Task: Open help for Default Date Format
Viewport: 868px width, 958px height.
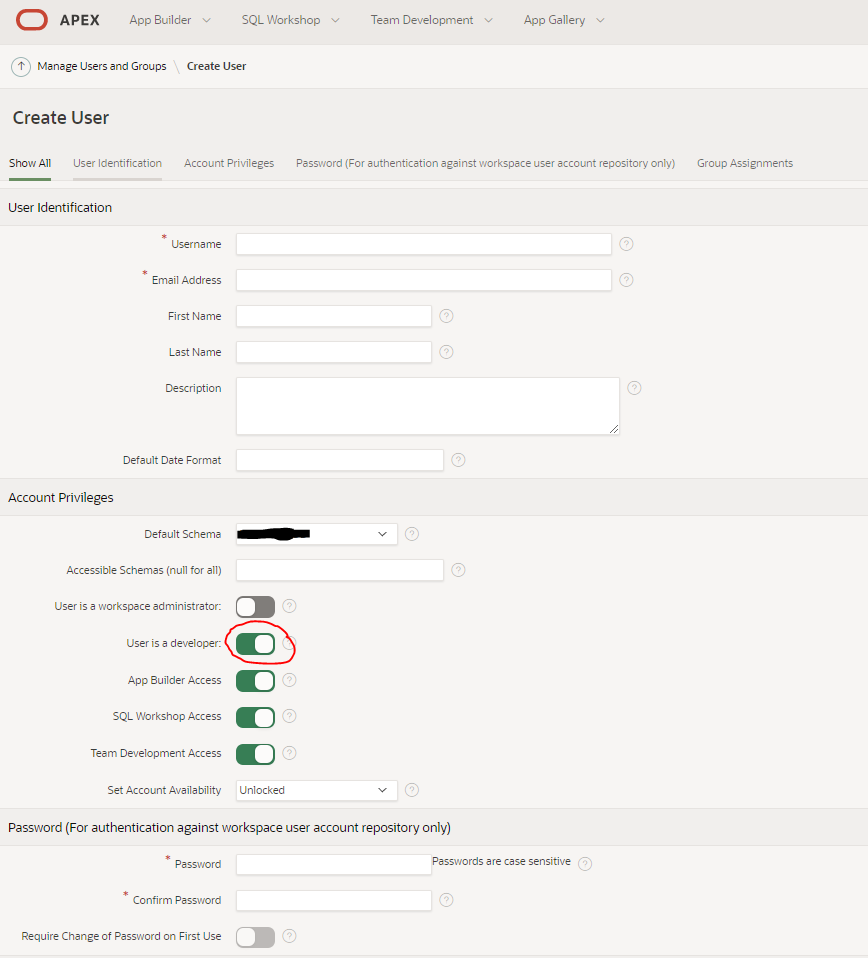Action: point(458,460)
